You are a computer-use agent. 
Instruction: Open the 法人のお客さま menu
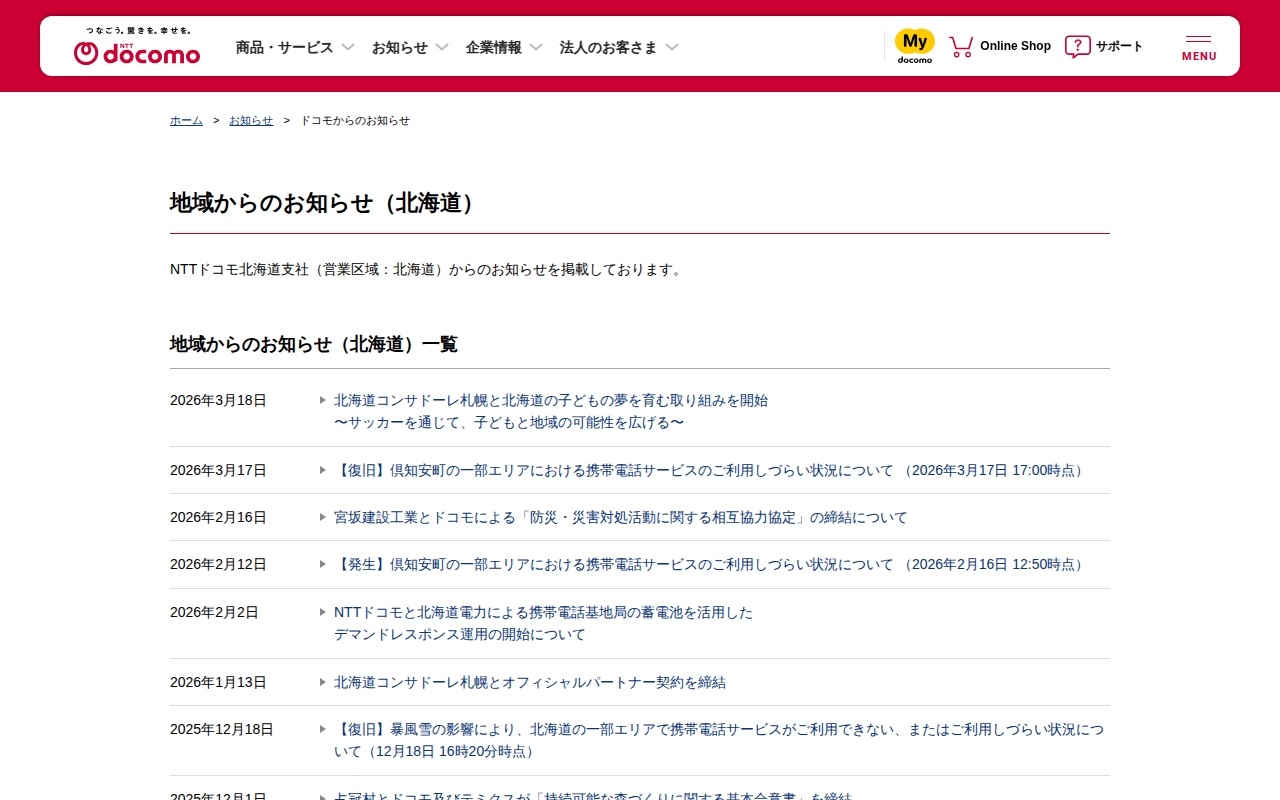tap(609, 47)
